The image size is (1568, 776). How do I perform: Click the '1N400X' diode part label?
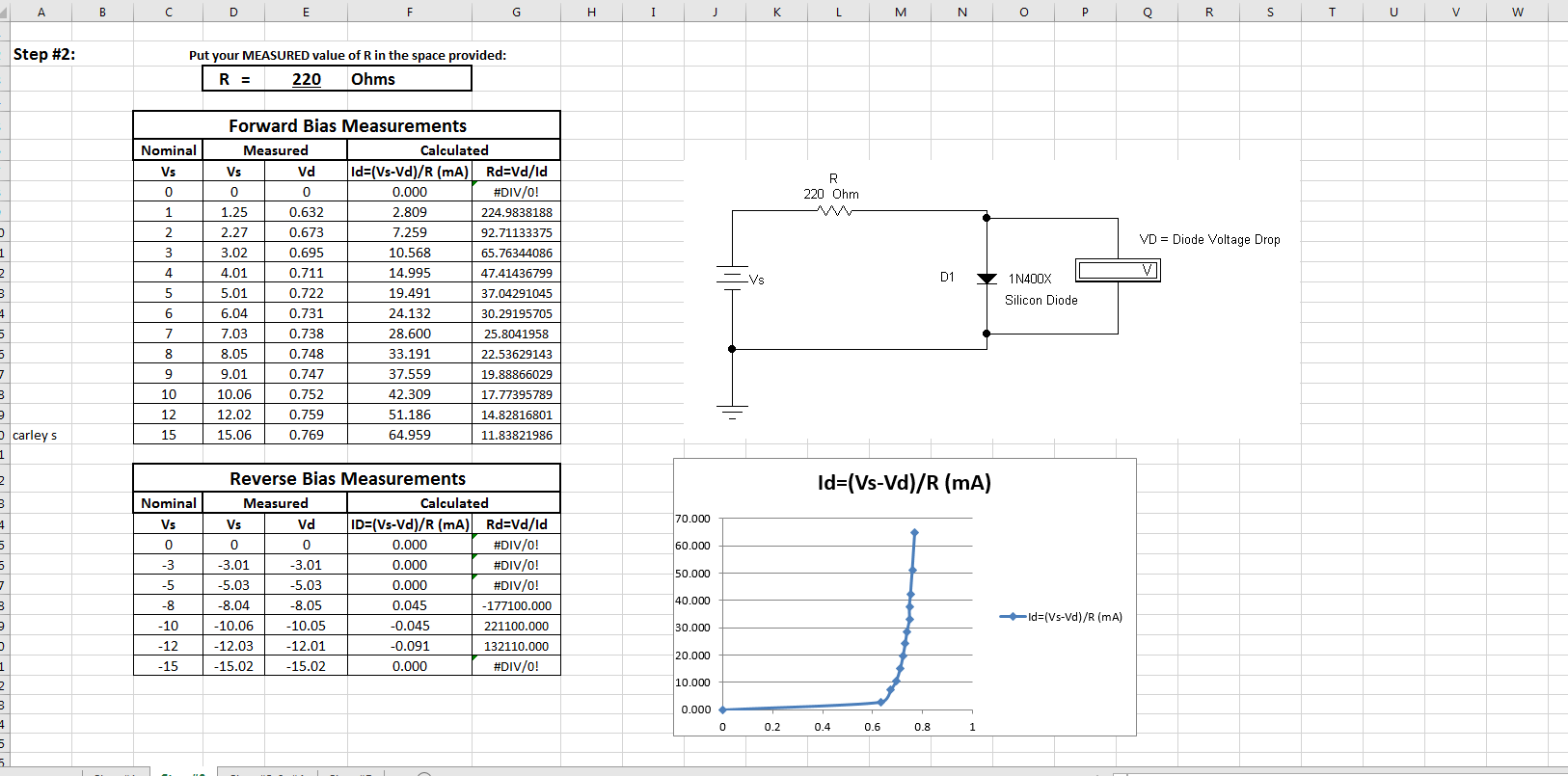tap(1030, 279)
